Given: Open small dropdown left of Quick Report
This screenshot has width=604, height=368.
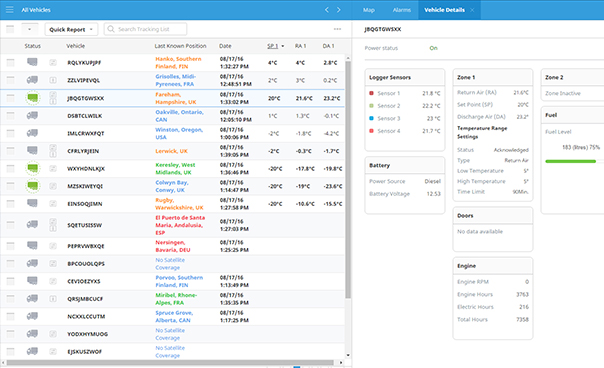Looking at the screenshot, I should (x=30, y=29).
